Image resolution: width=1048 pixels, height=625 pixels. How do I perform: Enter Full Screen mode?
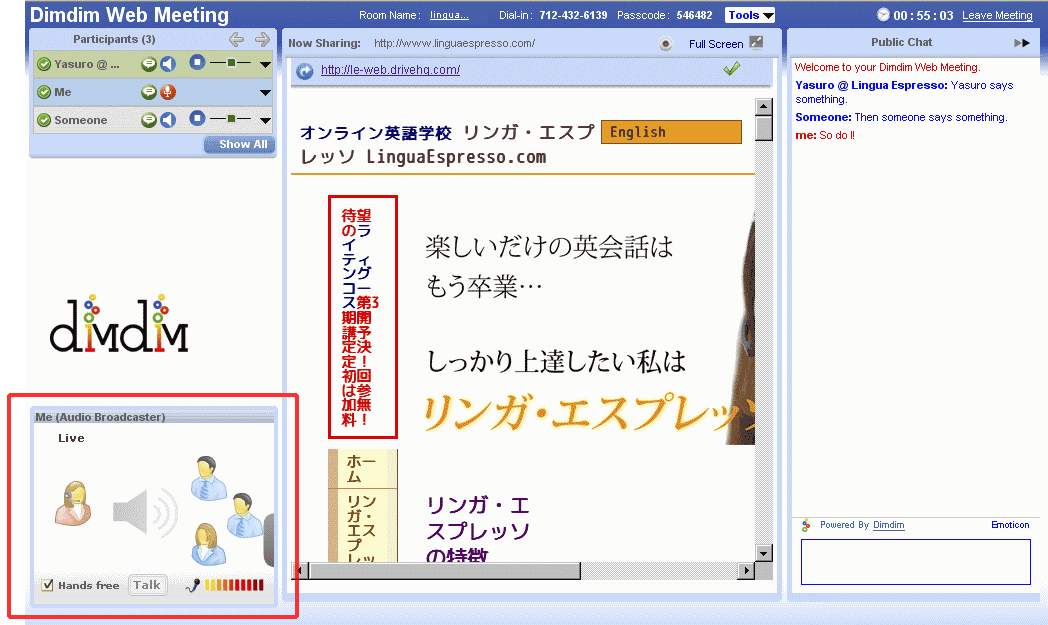(716, 44)
